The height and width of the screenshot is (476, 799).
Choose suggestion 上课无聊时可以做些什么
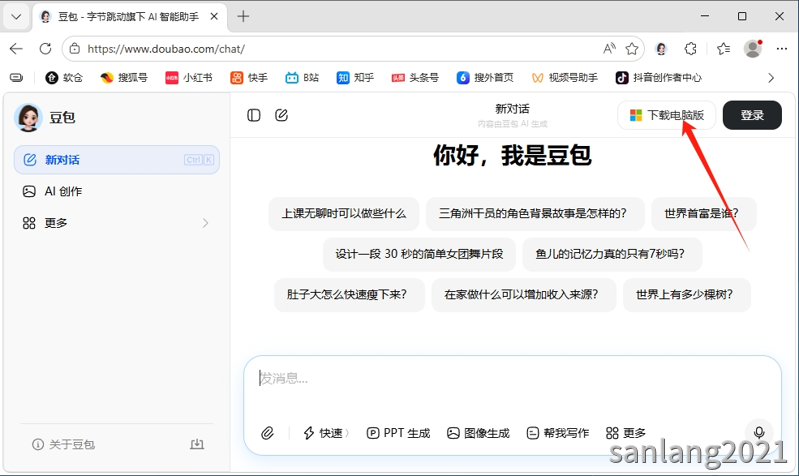tap(344, 214)
